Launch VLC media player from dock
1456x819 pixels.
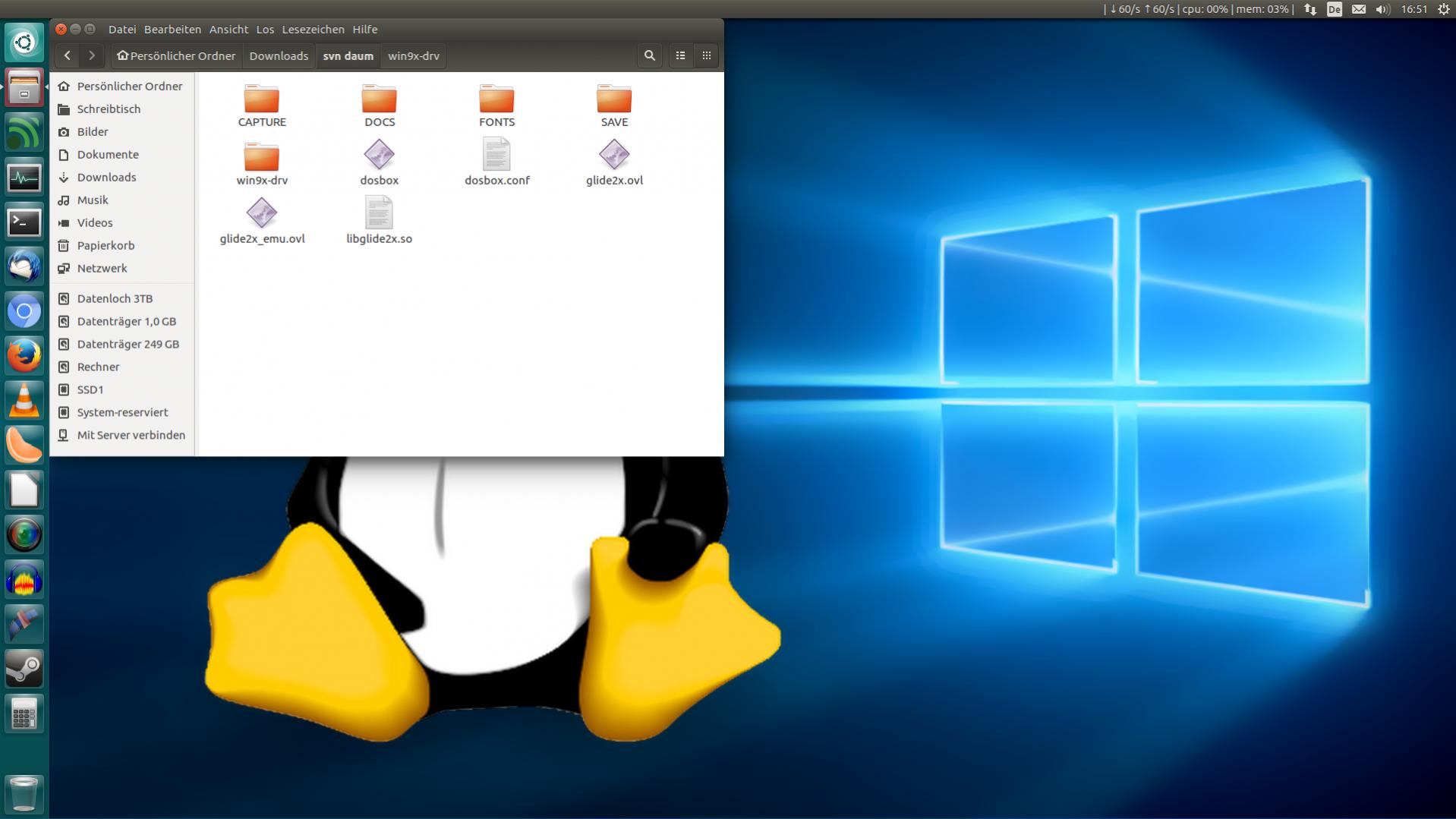coord(24,400)
